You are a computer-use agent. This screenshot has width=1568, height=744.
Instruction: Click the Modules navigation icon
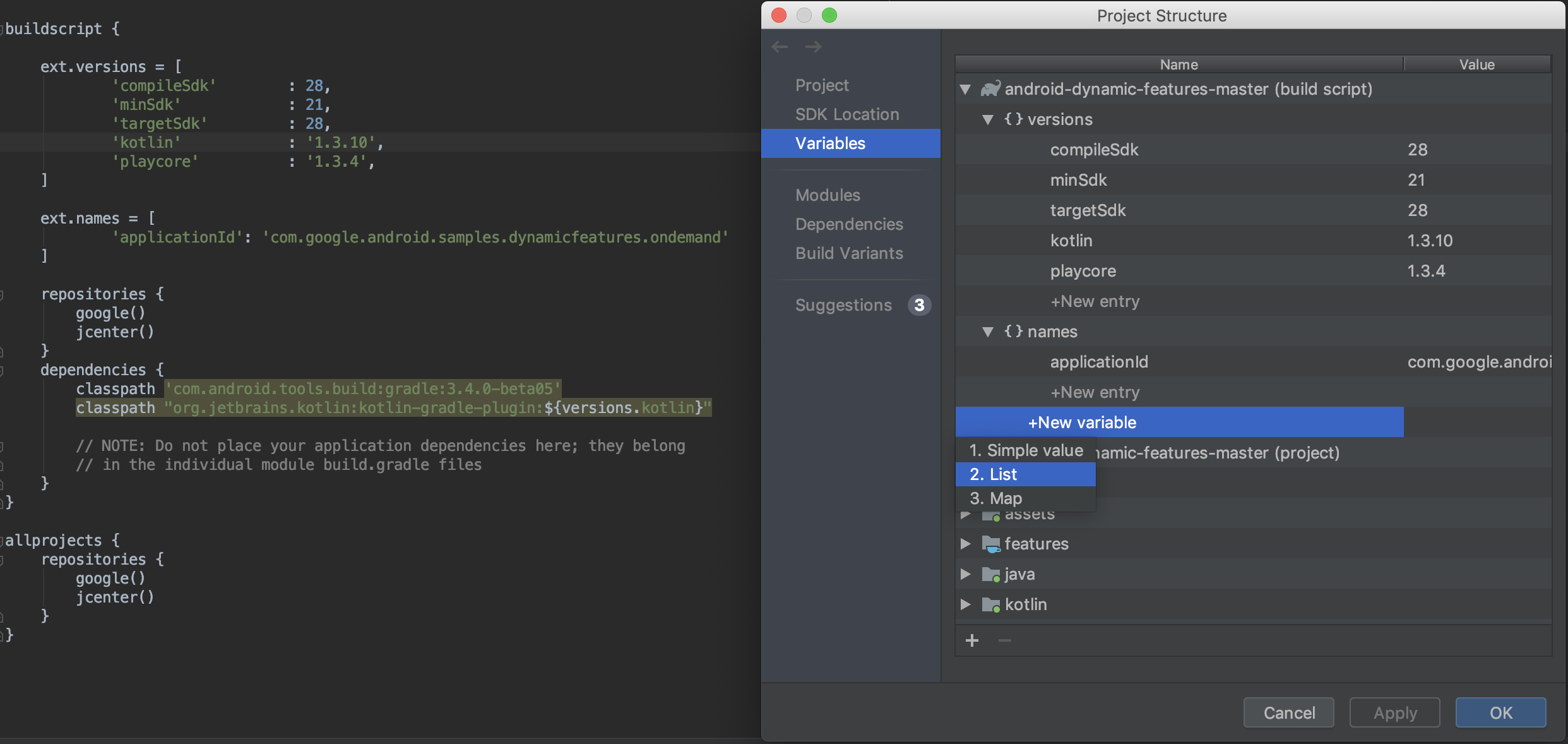827,193
